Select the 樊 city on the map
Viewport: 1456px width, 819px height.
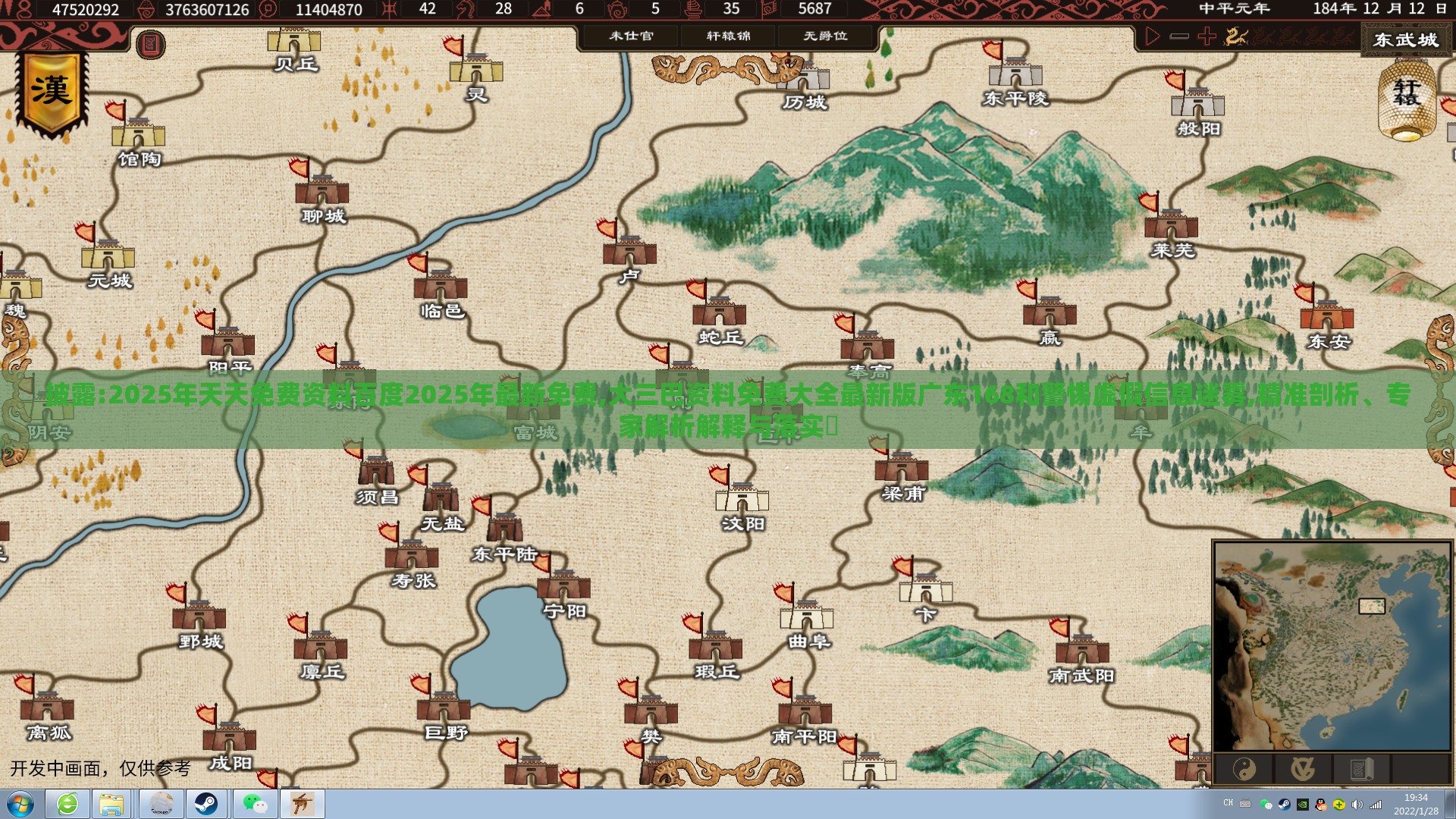click(651, 709)
